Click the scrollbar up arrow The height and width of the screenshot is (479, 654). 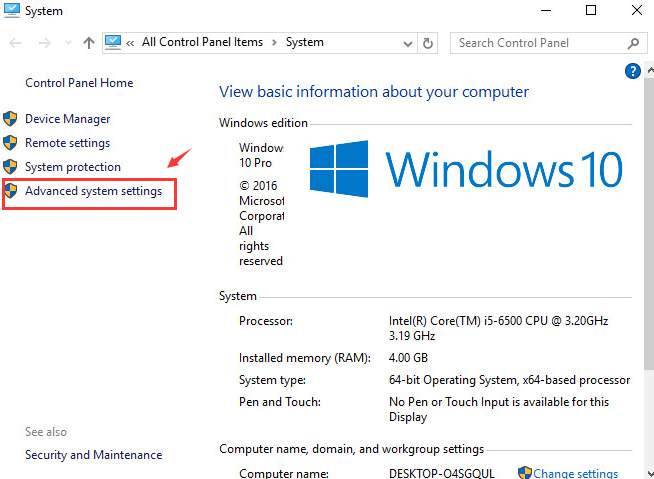(x=650, y=70)
